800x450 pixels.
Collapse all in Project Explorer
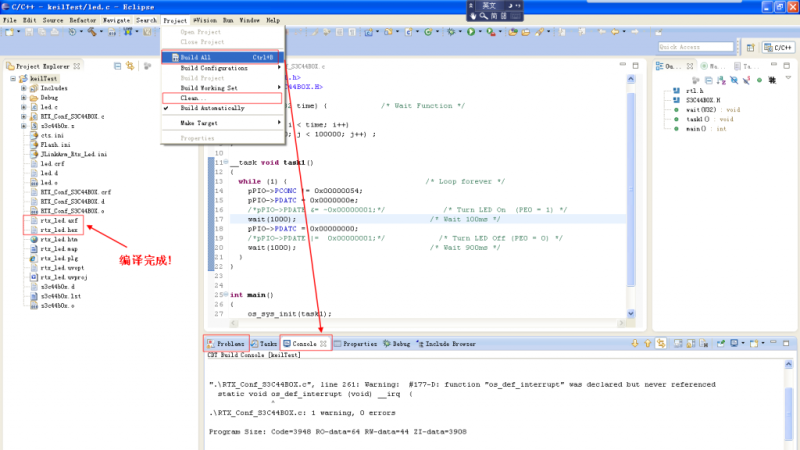(x=119, y=66)
